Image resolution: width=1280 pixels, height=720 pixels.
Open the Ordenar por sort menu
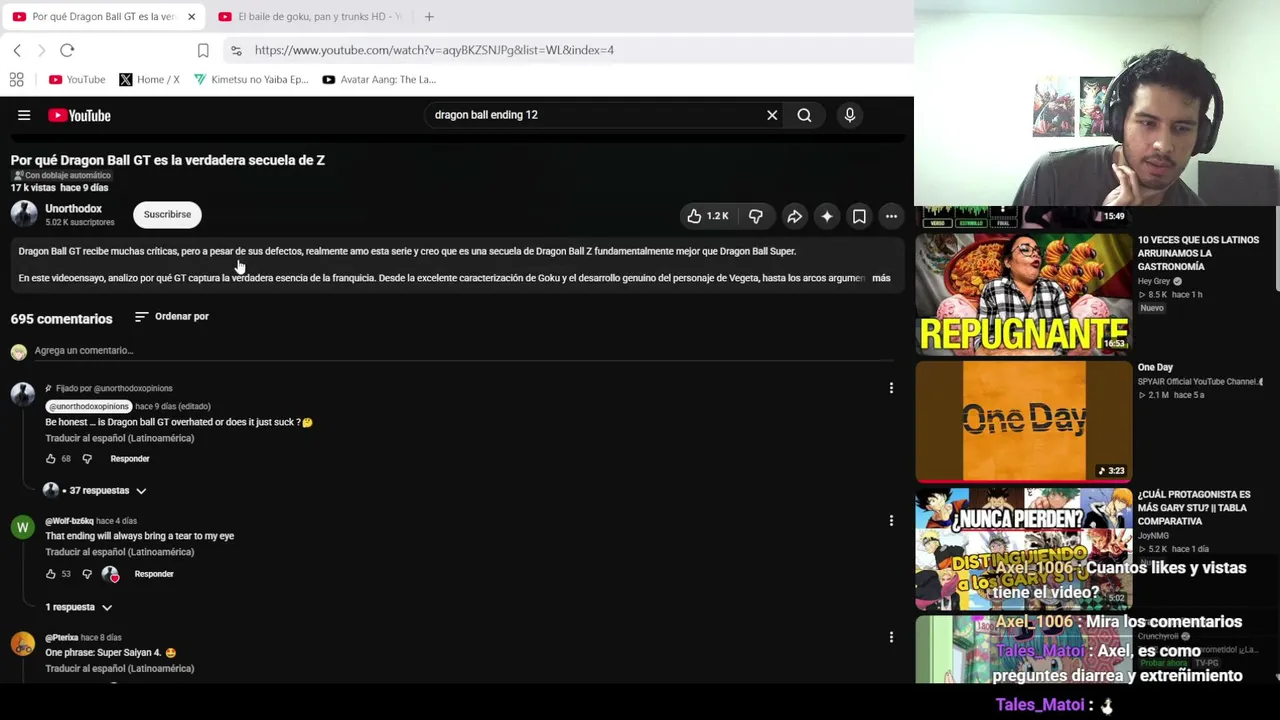(x=172, y=316)
